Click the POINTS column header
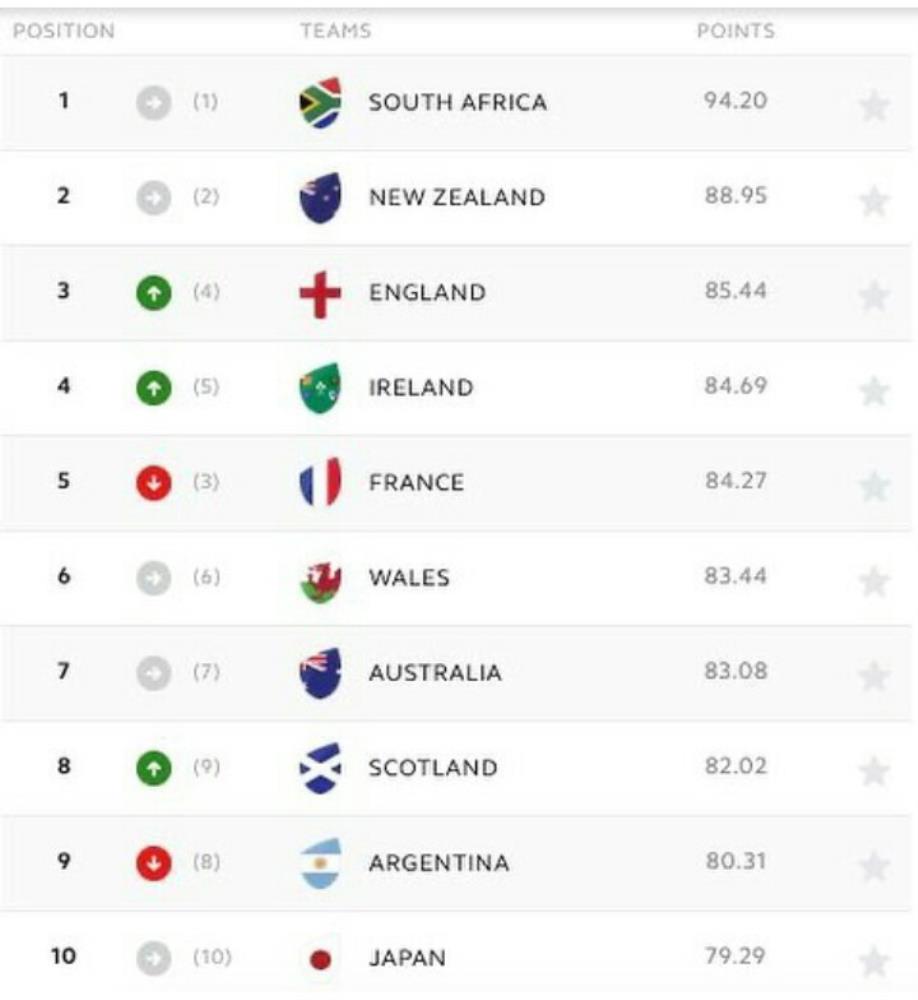 click(x=736, y=31)
